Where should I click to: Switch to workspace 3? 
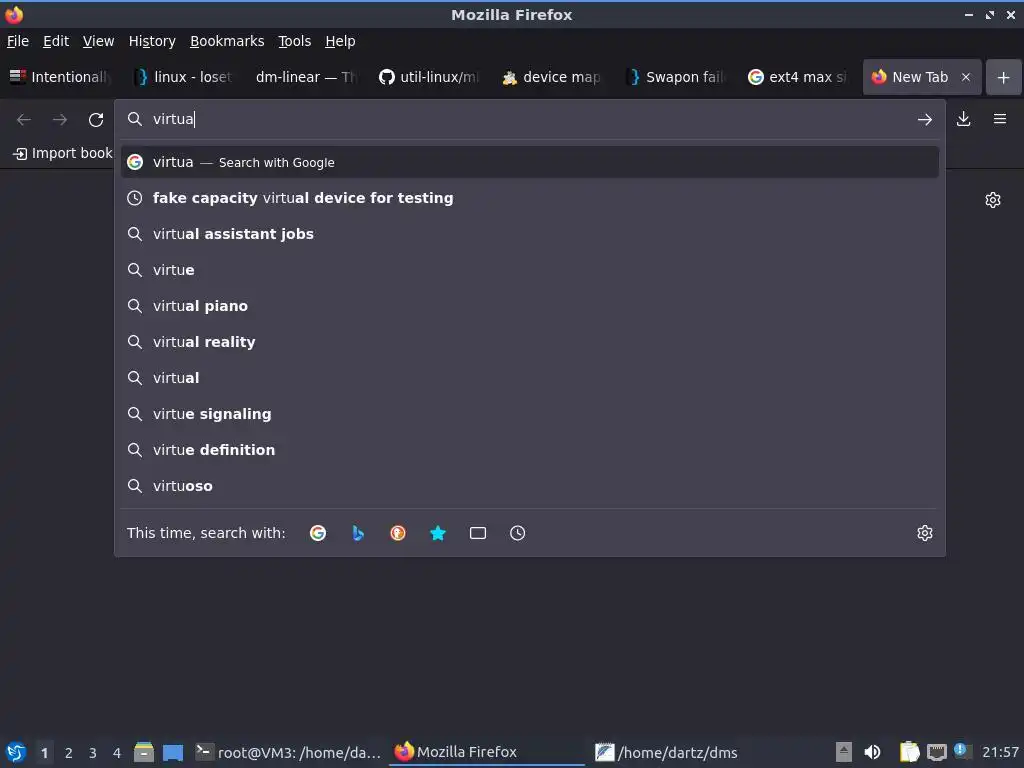[93, 753]
